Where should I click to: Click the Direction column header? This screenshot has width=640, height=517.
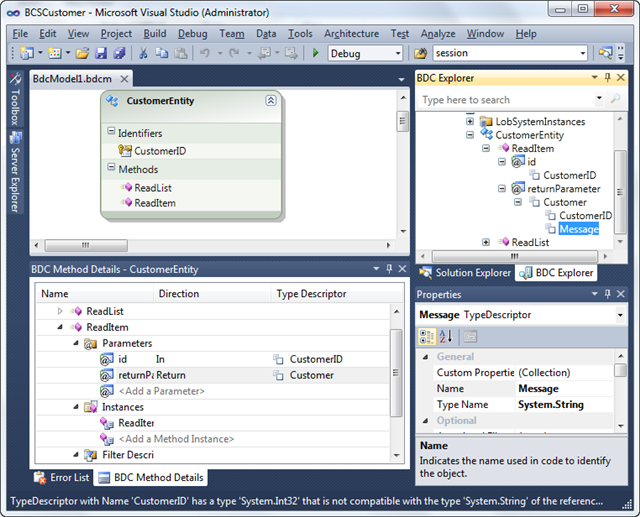click(x=212, y=294)
